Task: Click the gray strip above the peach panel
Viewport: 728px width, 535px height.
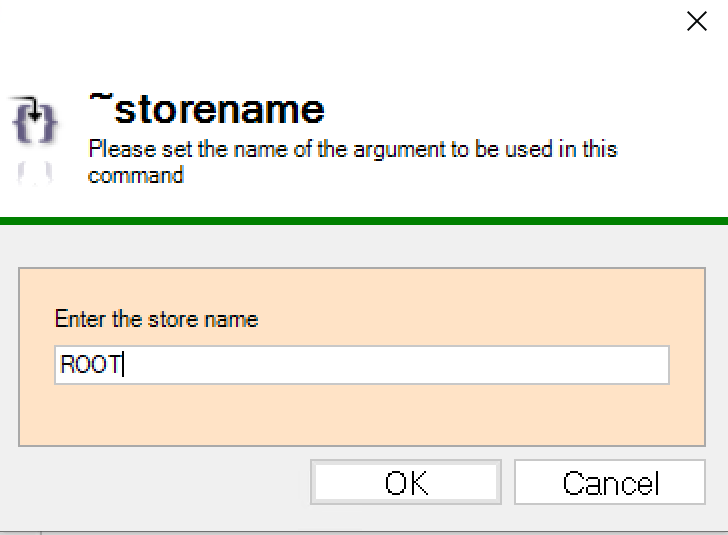Action: click(x=364, y=246)
